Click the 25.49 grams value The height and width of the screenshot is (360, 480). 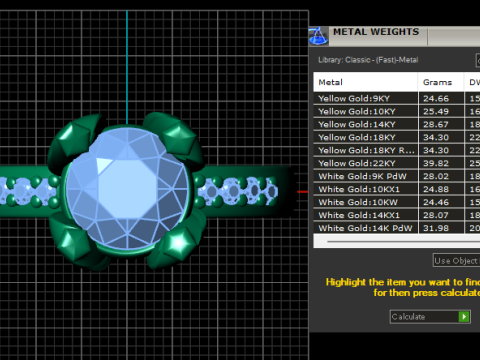pos(436,112)
